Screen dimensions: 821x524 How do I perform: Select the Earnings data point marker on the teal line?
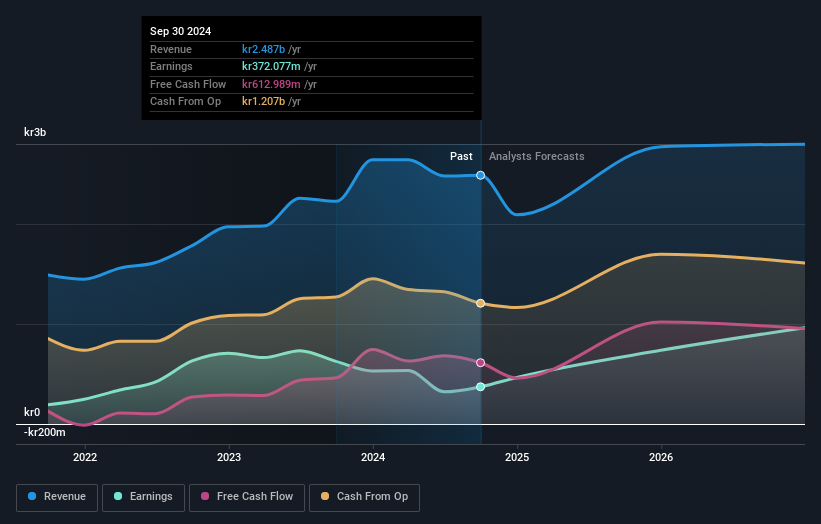[x=480, y=387]
